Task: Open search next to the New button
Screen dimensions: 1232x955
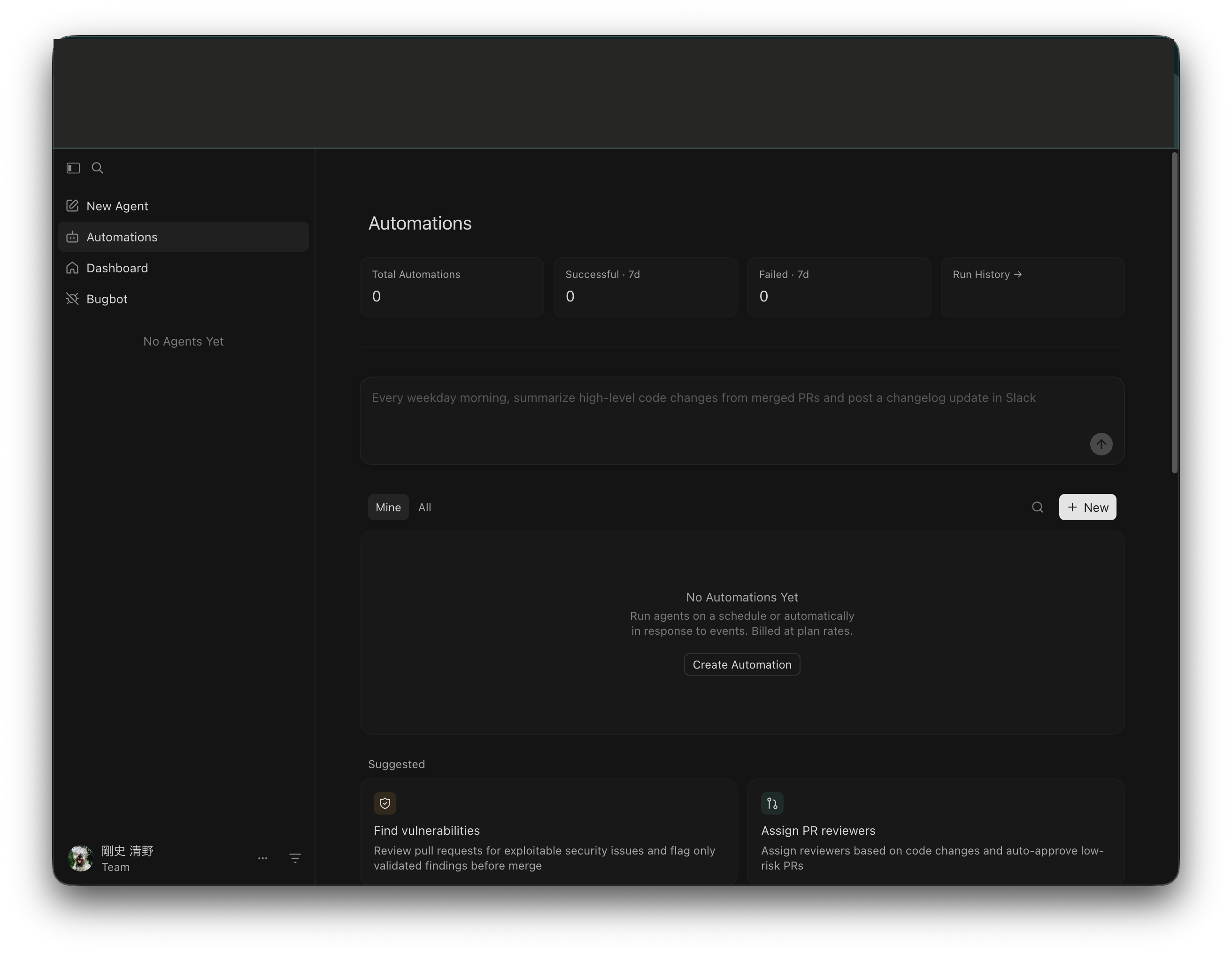Action: [x=1037, y=507]
